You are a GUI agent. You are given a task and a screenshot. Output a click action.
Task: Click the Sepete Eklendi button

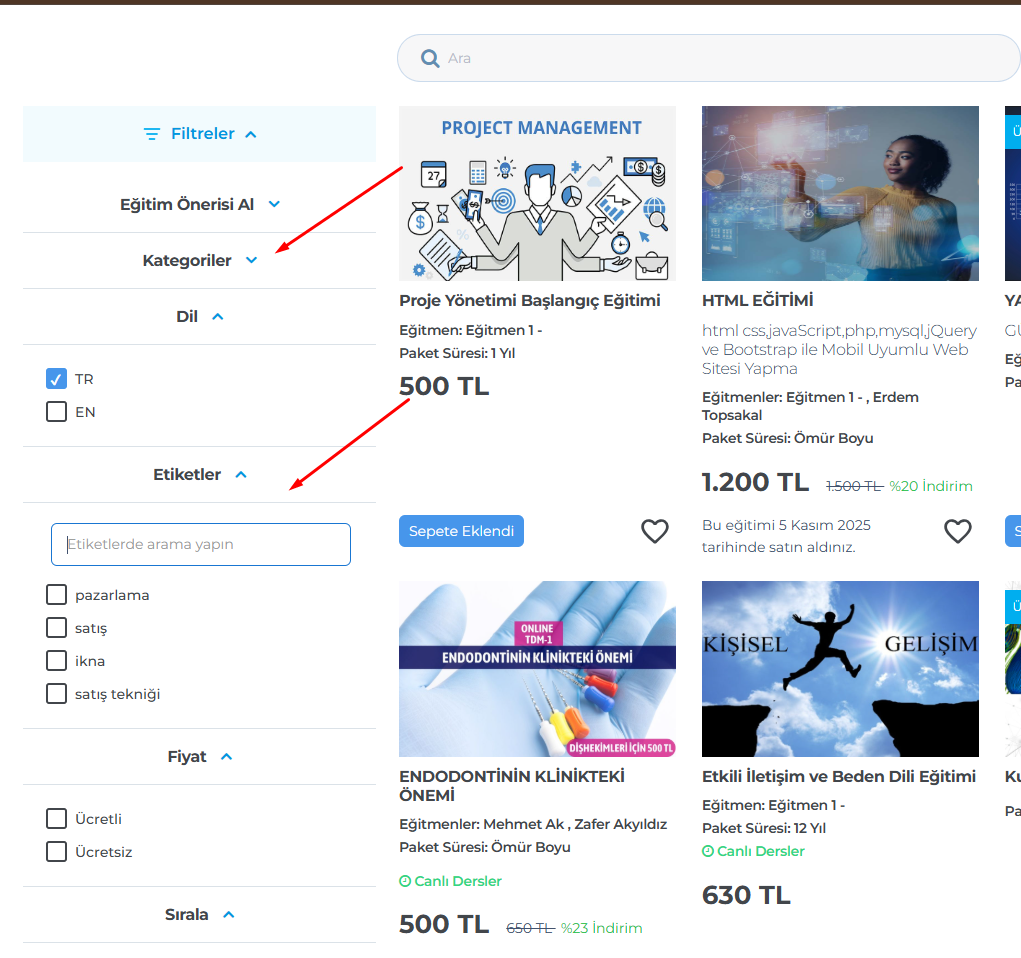(x=461, y=532)
